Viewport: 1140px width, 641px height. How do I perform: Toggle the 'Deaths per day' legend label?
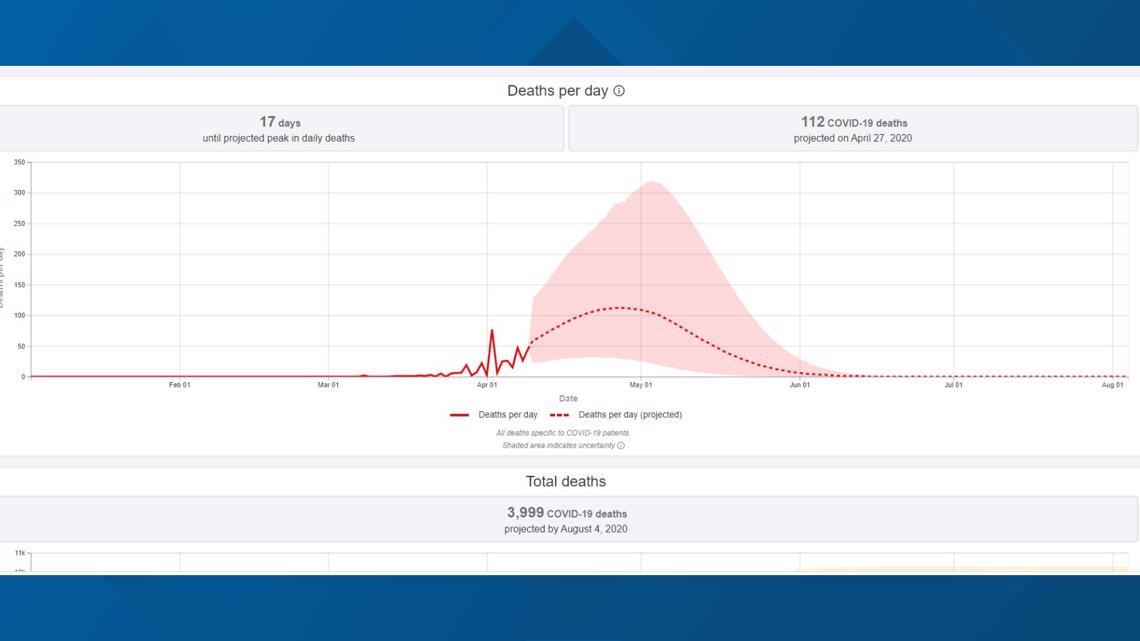tap(507, 415)
